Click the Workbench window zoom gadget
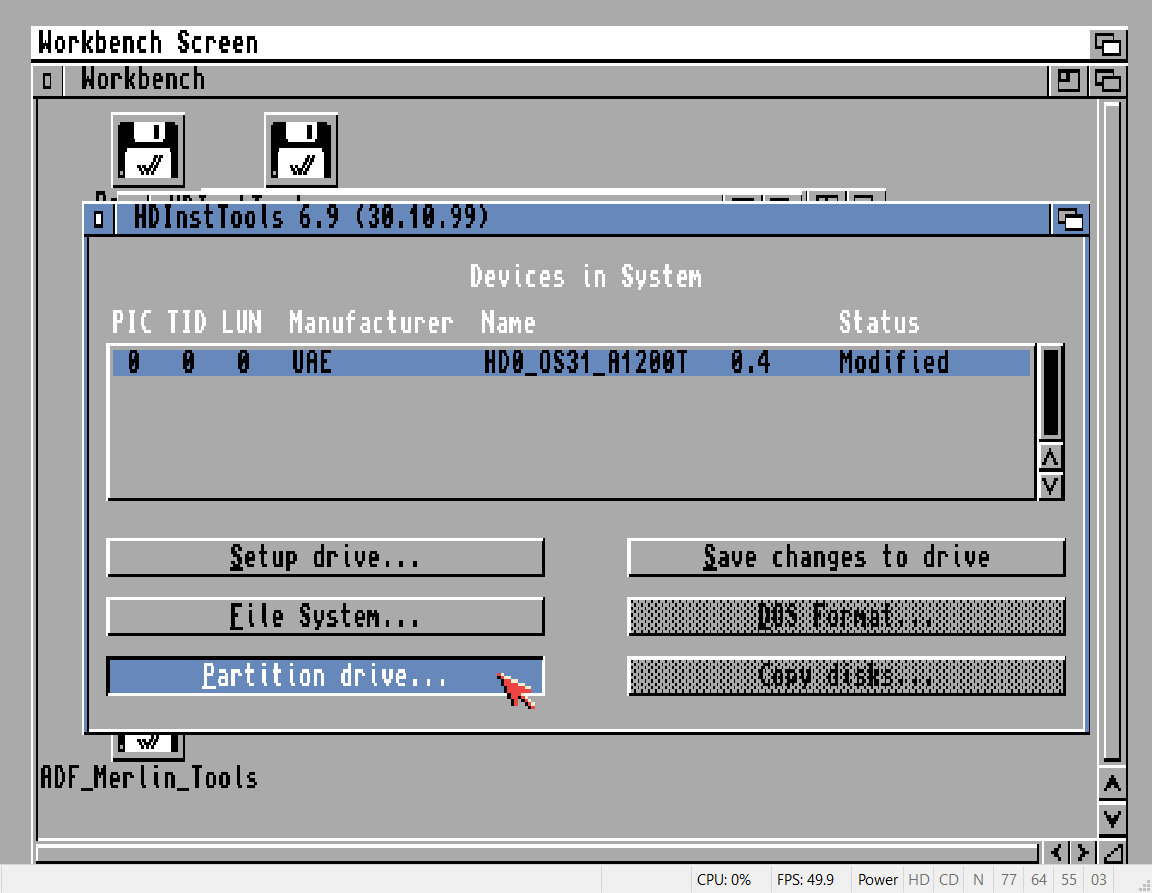The image size is (1152, 893). tap(1068, 80)
